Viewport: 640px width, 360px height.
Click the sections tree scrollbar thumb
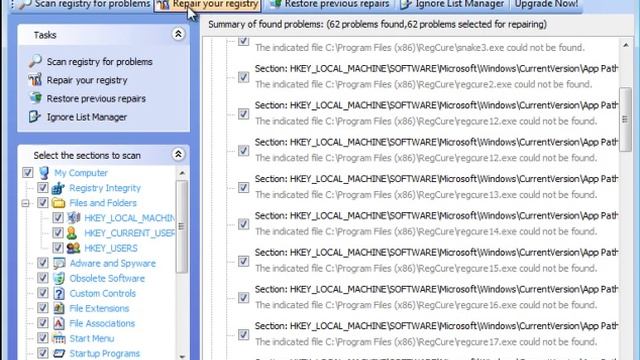pos(182,227)
